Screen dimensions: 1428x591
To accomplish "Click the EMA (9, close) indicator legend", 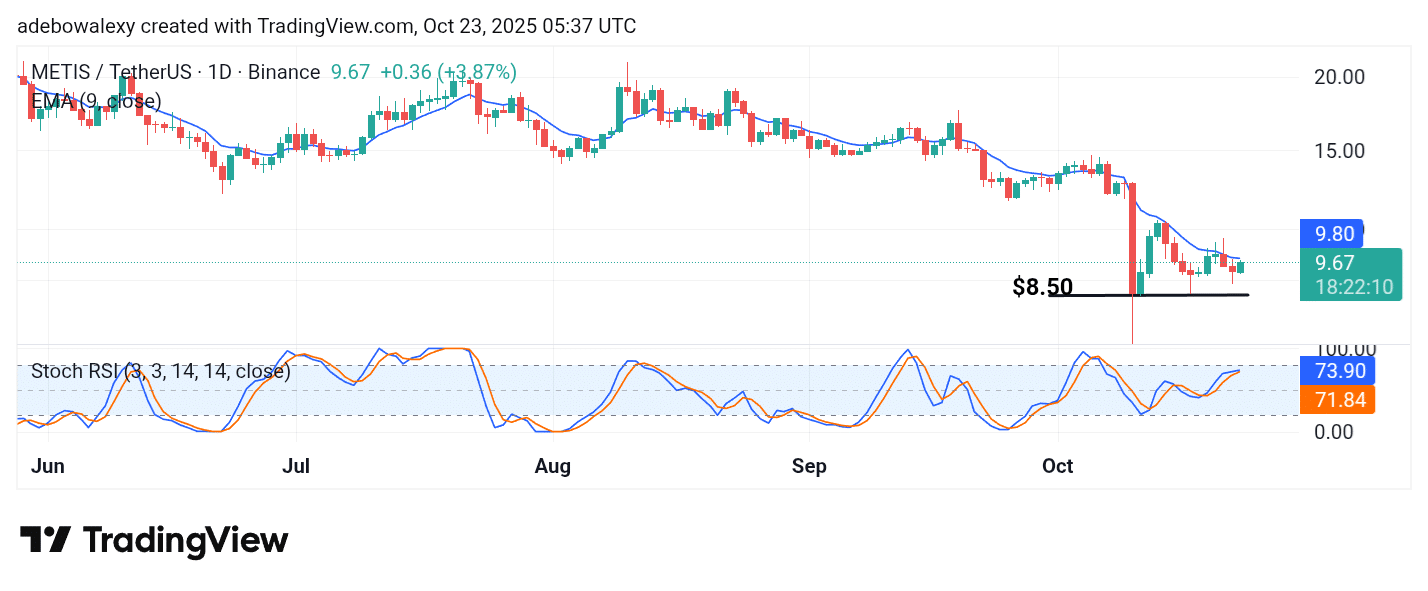I will 96,101.
